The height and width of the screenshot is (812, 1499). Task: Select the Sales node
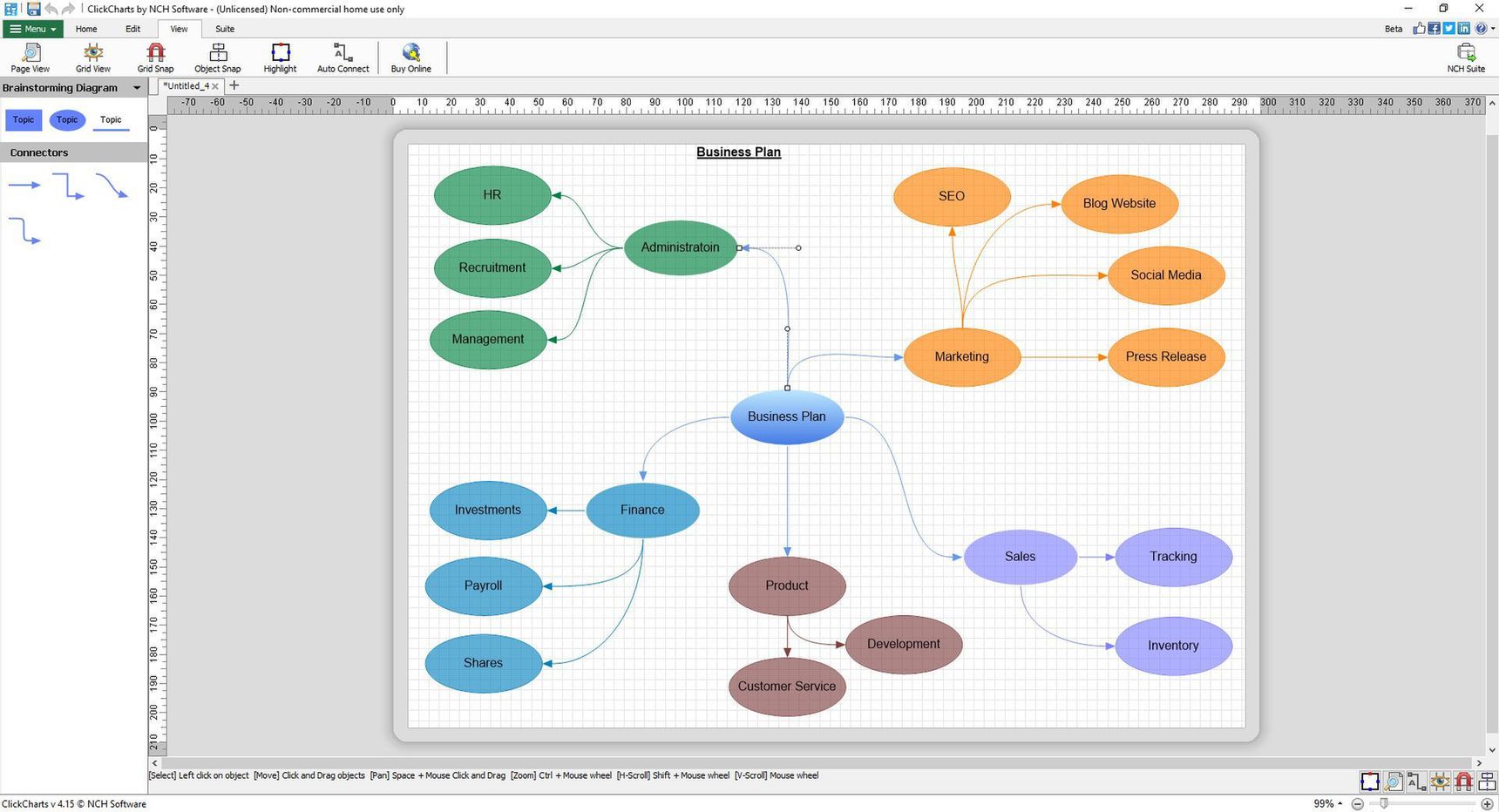pos(1020,556)
